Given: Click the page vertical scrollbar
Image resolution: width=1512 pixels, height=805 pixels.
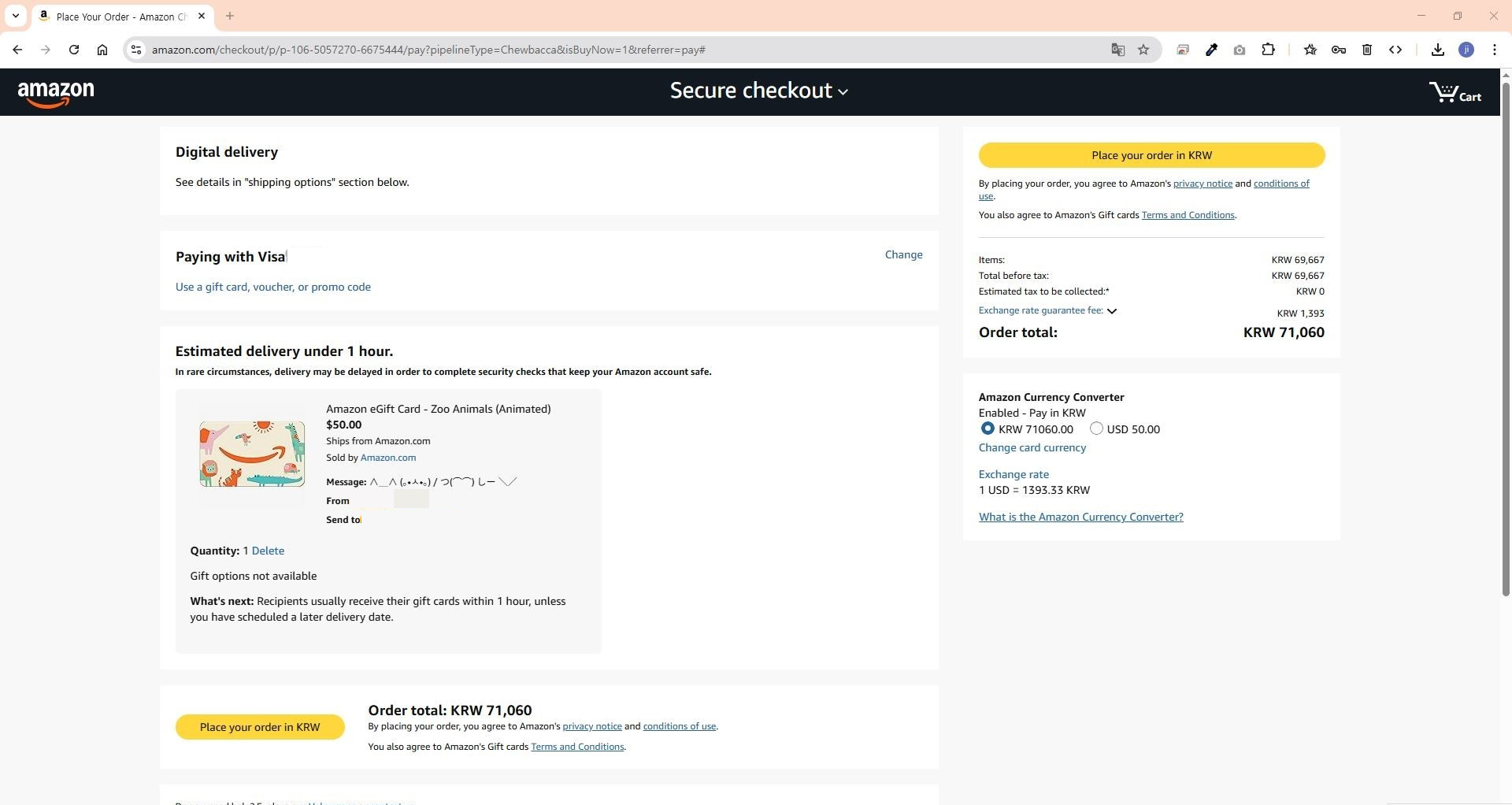Looking at the screenshot, I should [1506, 339].
